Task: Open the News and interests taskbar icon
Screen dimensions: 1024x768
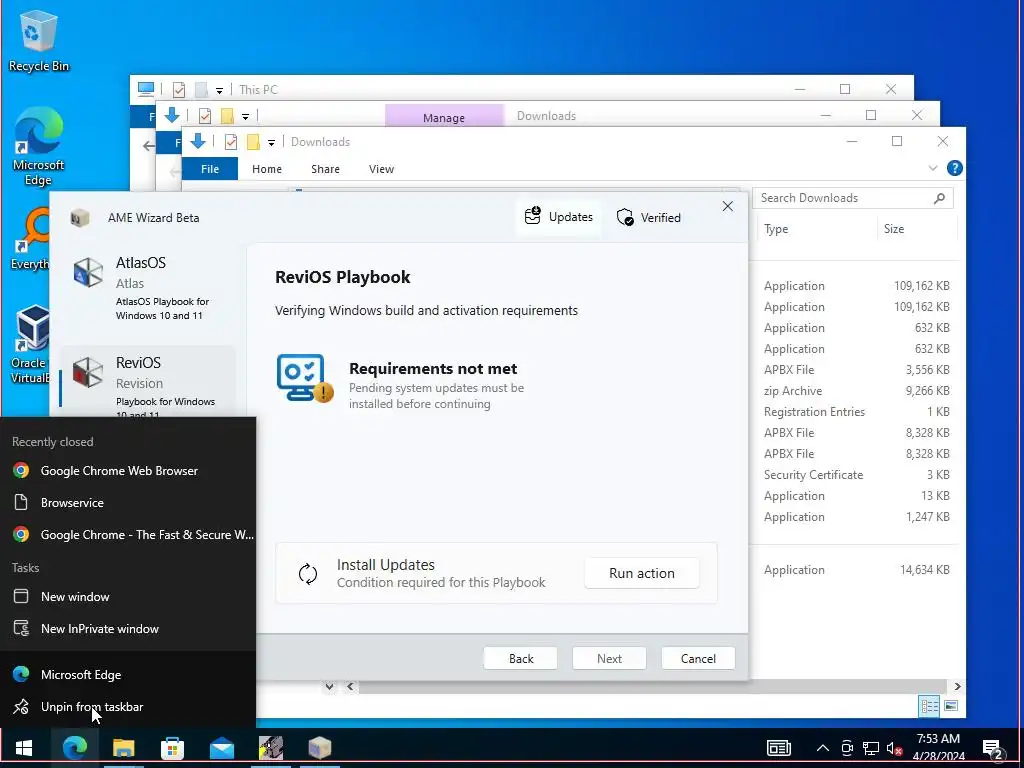Action: 778,748
